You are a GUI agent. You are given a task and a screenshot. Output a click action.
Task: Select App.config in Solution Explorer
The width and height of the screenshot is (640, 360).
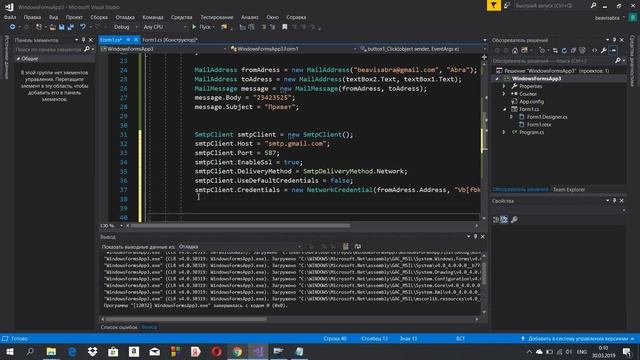531,102
